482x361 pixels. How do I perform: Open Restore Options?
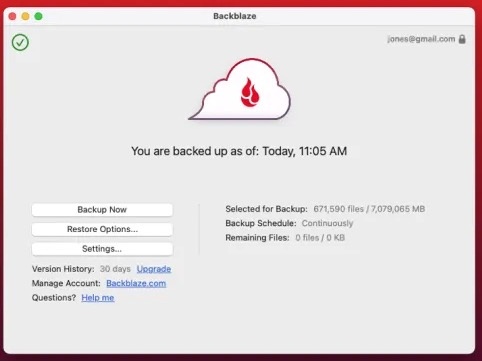point(102,229)
